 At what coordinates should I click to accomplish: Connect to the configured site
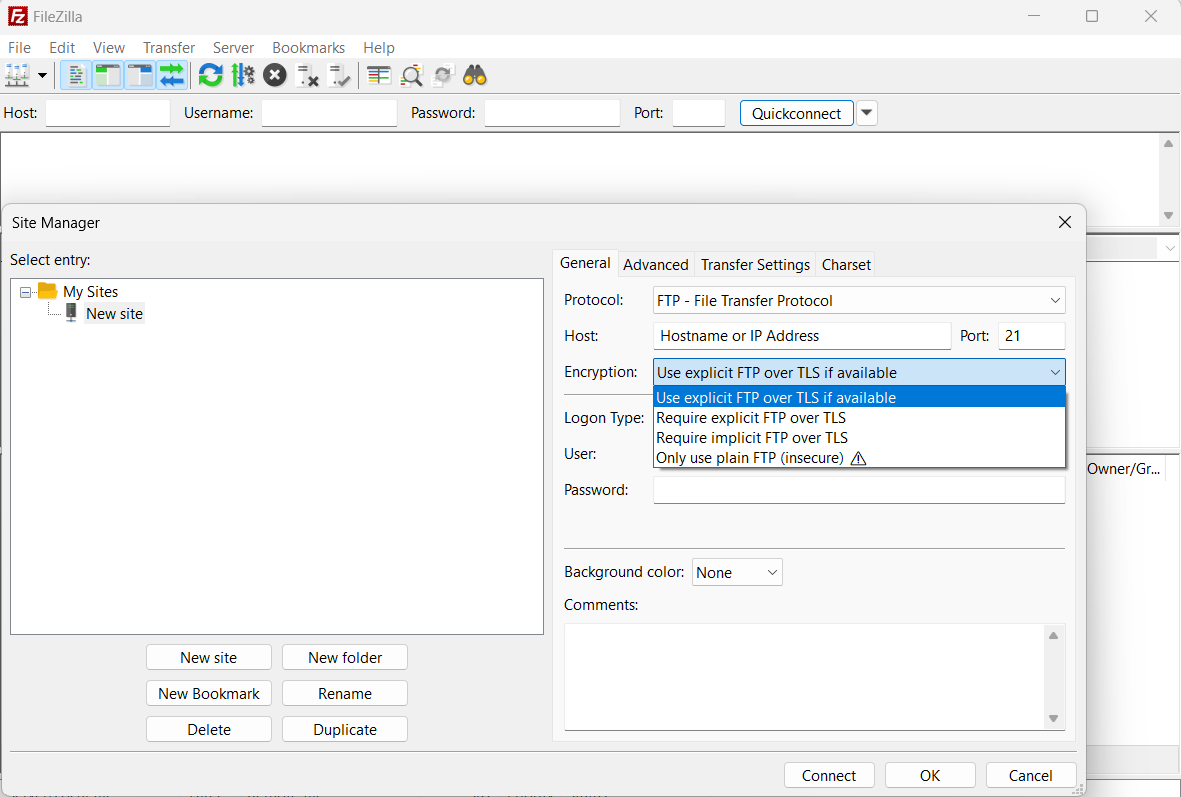coord(829,775)
